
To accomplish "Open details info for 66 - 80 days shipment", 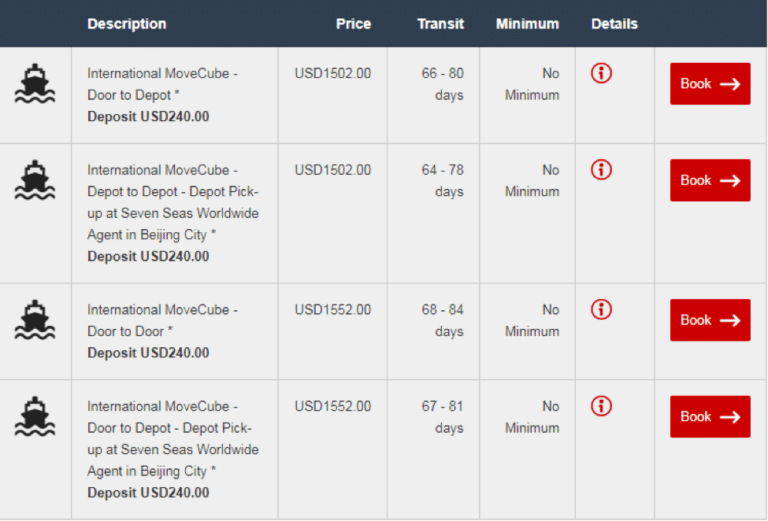I will click(x=601, y=73).
